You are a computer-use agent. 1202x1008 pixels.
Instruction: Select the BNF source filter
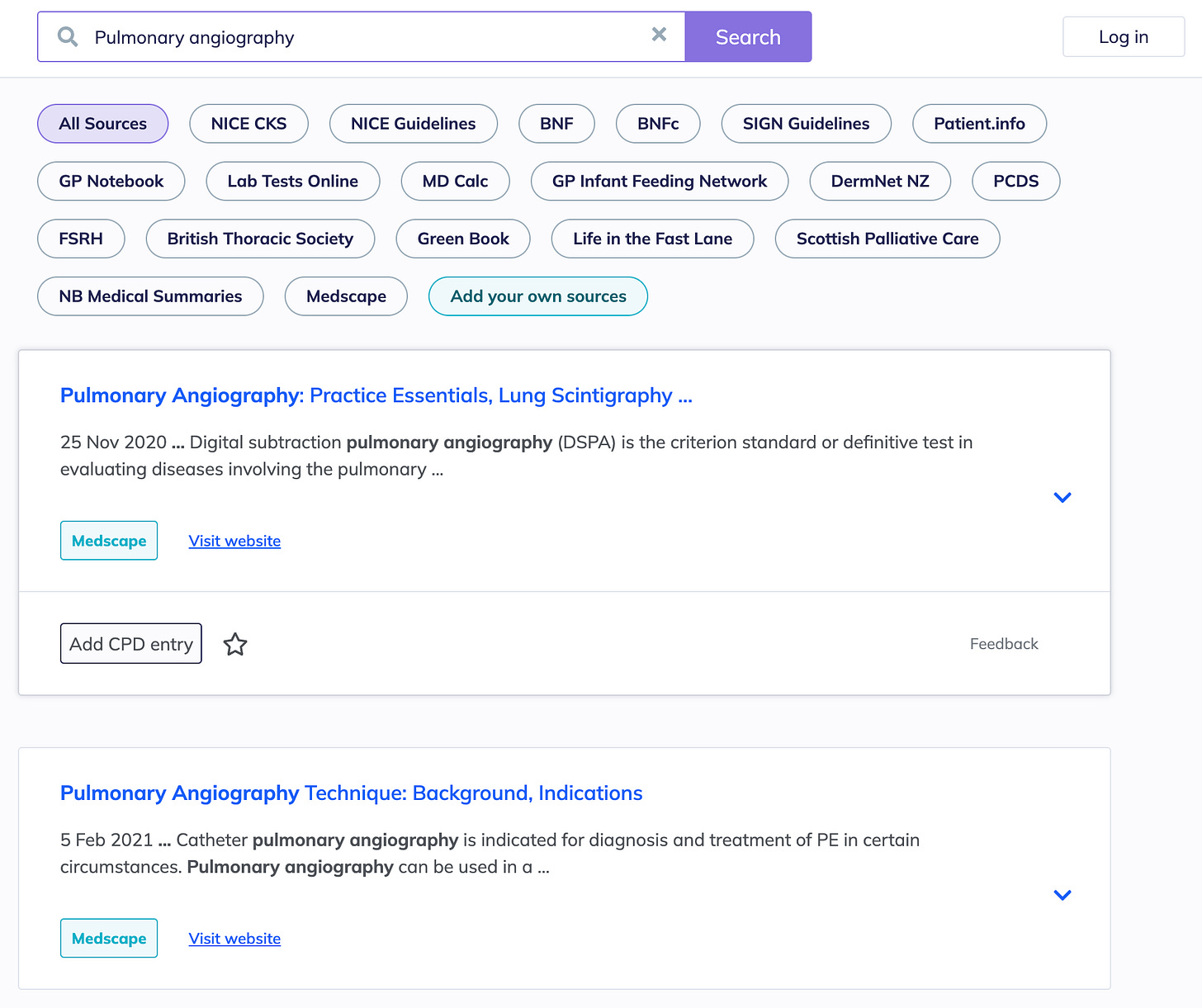(556, 124)
